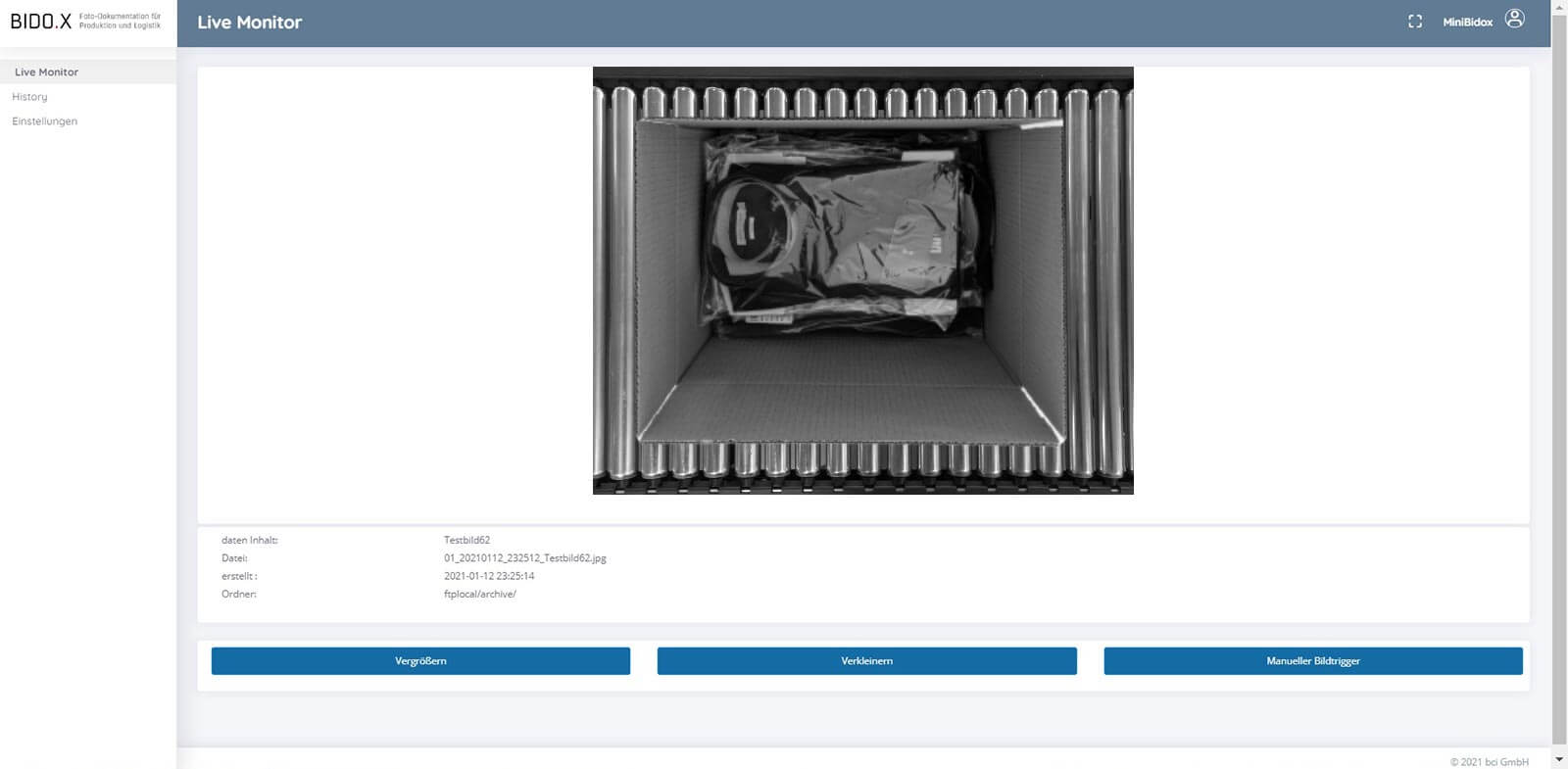Image resolution: width=1568 pixels, height=769 pixels.
Task: Click the Live Monitor page title
Action: coord(250,23)
